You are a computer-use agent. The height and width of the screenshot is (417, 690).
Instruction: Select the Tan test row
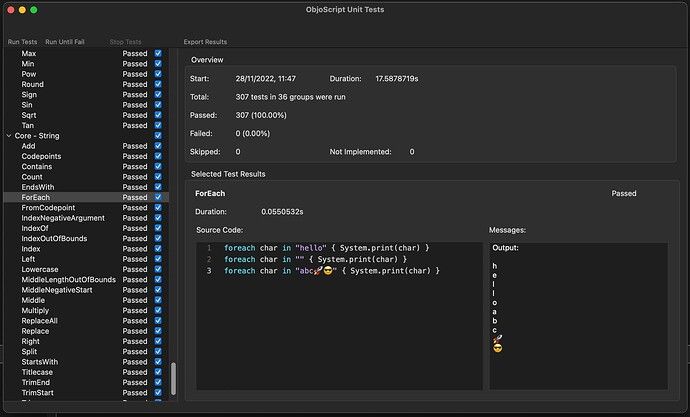[86, 125]
